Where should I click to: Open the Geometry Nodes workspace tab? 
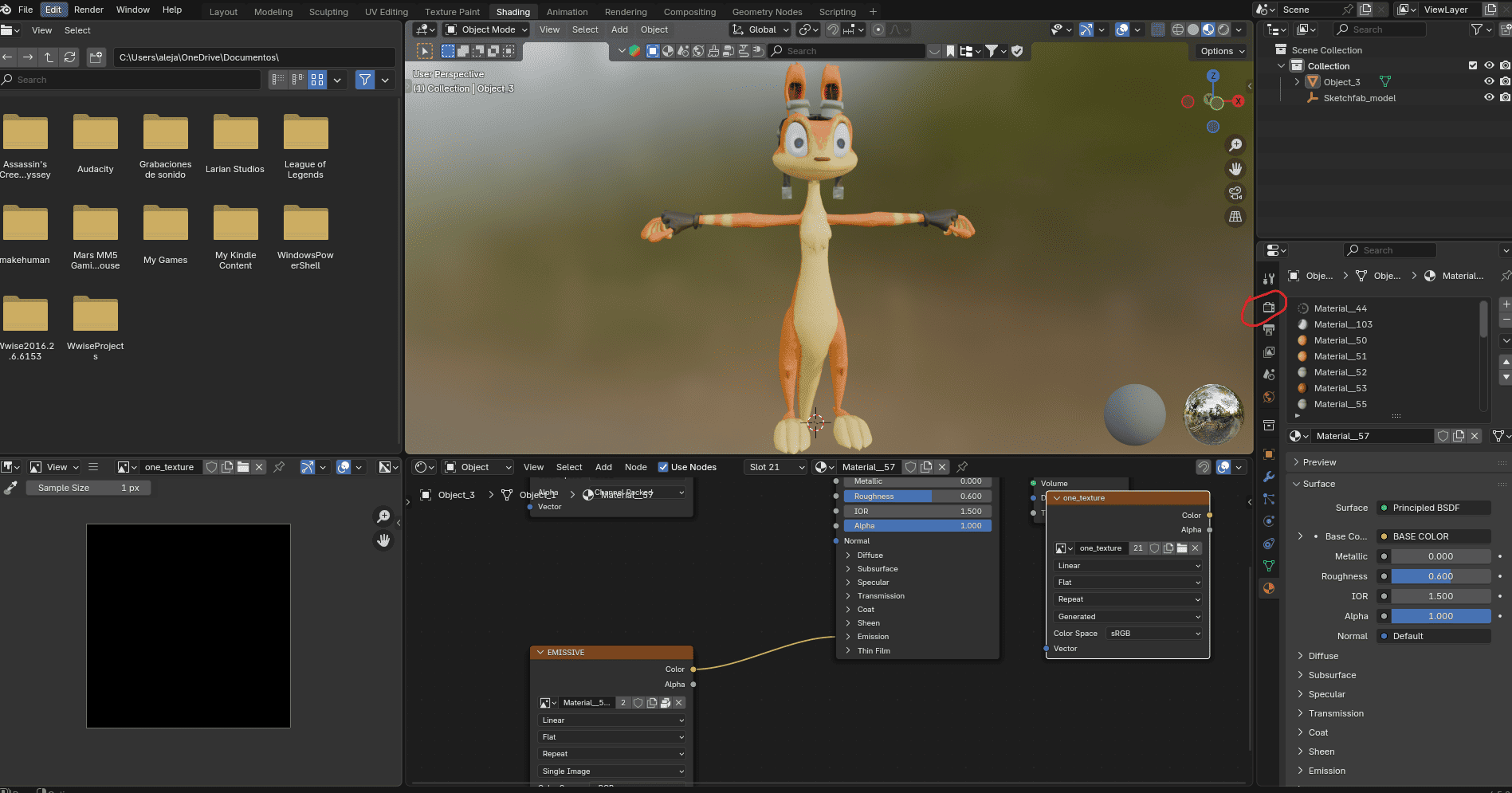(767, 11)
